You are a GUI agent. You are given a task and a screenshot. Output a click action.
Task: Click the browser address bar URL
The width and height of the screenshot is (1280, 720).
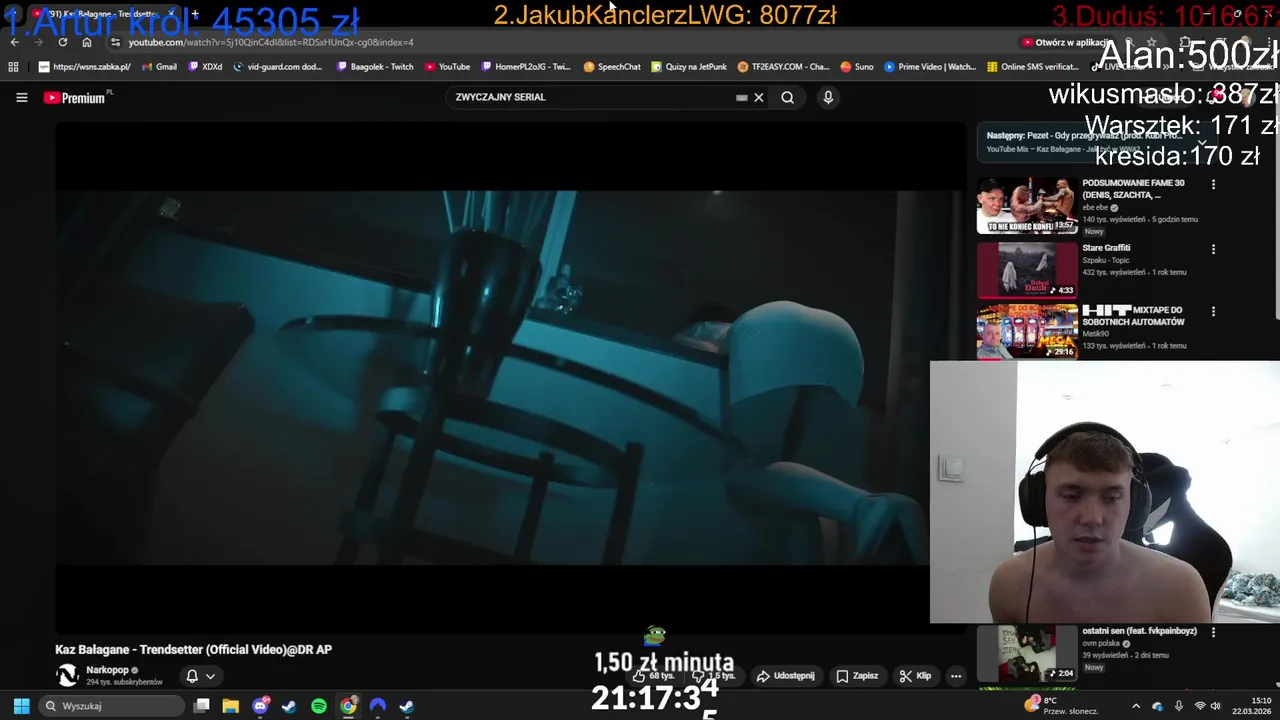click(x=270, y=42)
